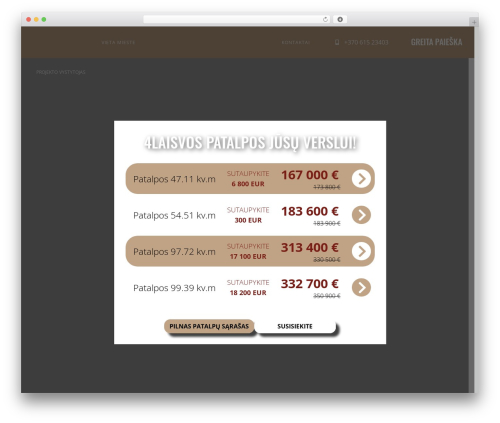The width and height of the screenshot is (500, 423).
Task: Open arrow for Patalpos 54.51 kv.m
Action: [x=361, y=215]
